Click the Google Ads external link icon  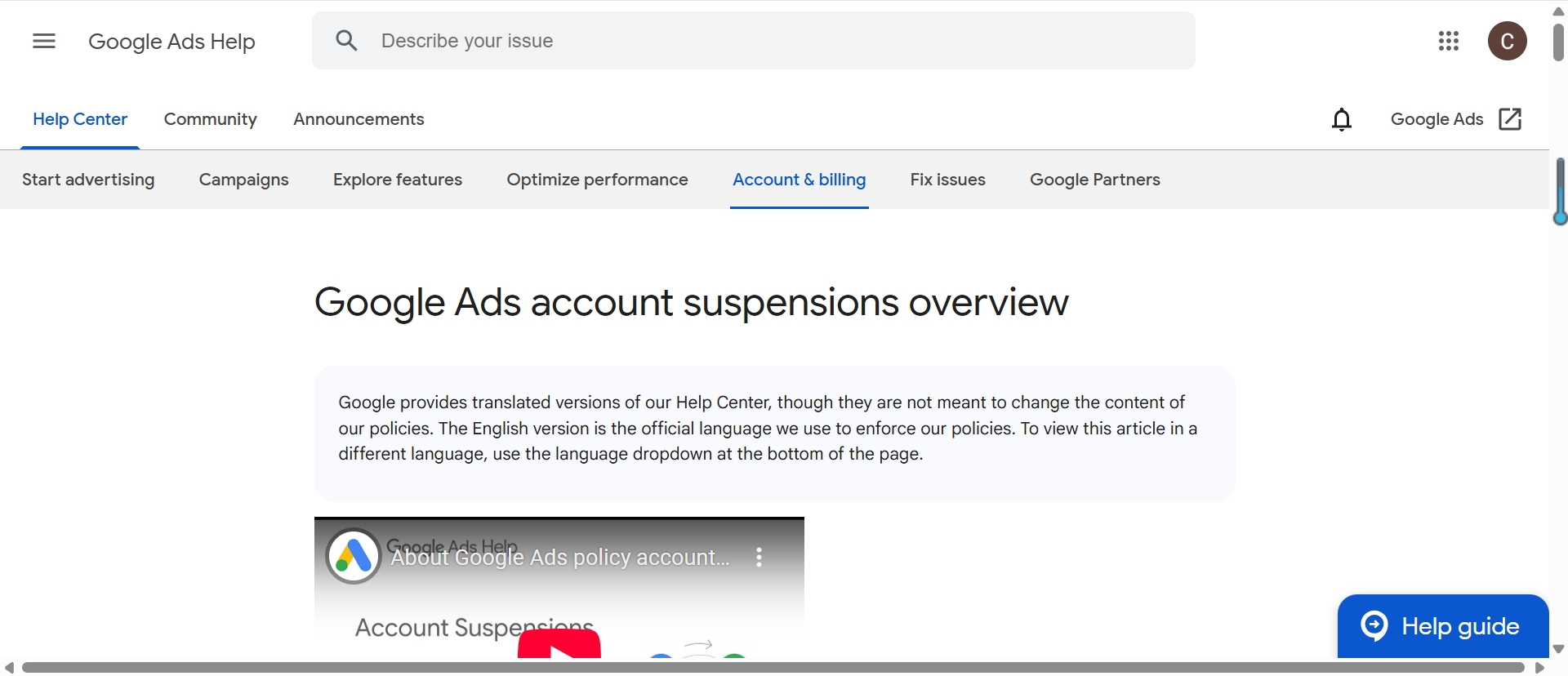(1510, 119)
